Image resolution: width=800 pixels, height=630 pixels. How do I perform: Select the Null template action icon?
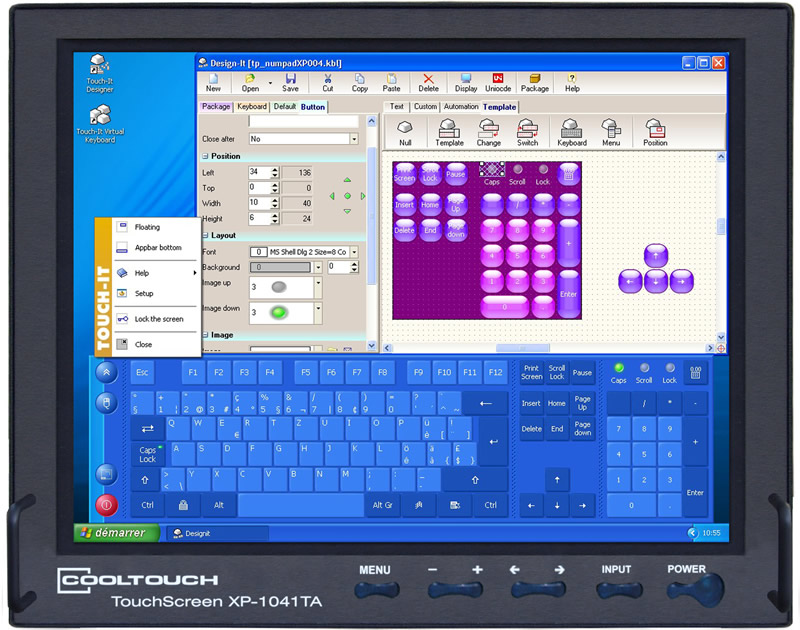[x=405, y=133]
